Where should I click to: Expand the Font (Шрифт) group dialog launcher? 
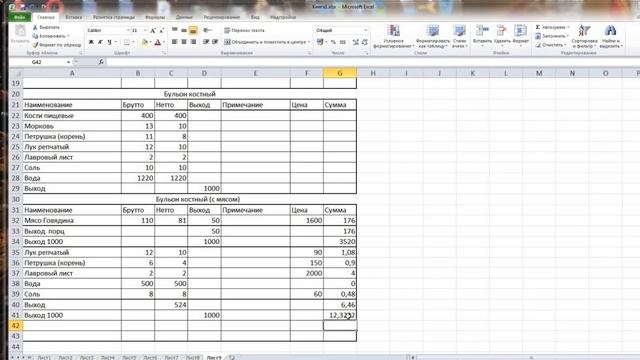click(164, 53)
